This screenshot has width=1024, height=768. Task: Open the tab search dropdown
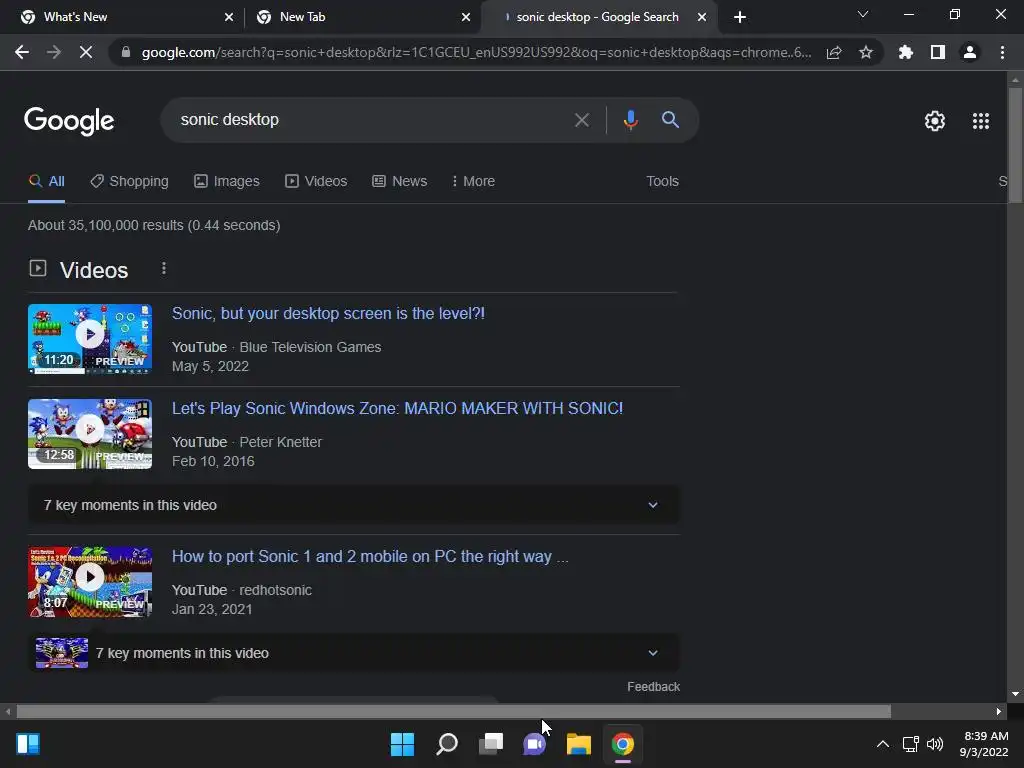pos(863,14)
